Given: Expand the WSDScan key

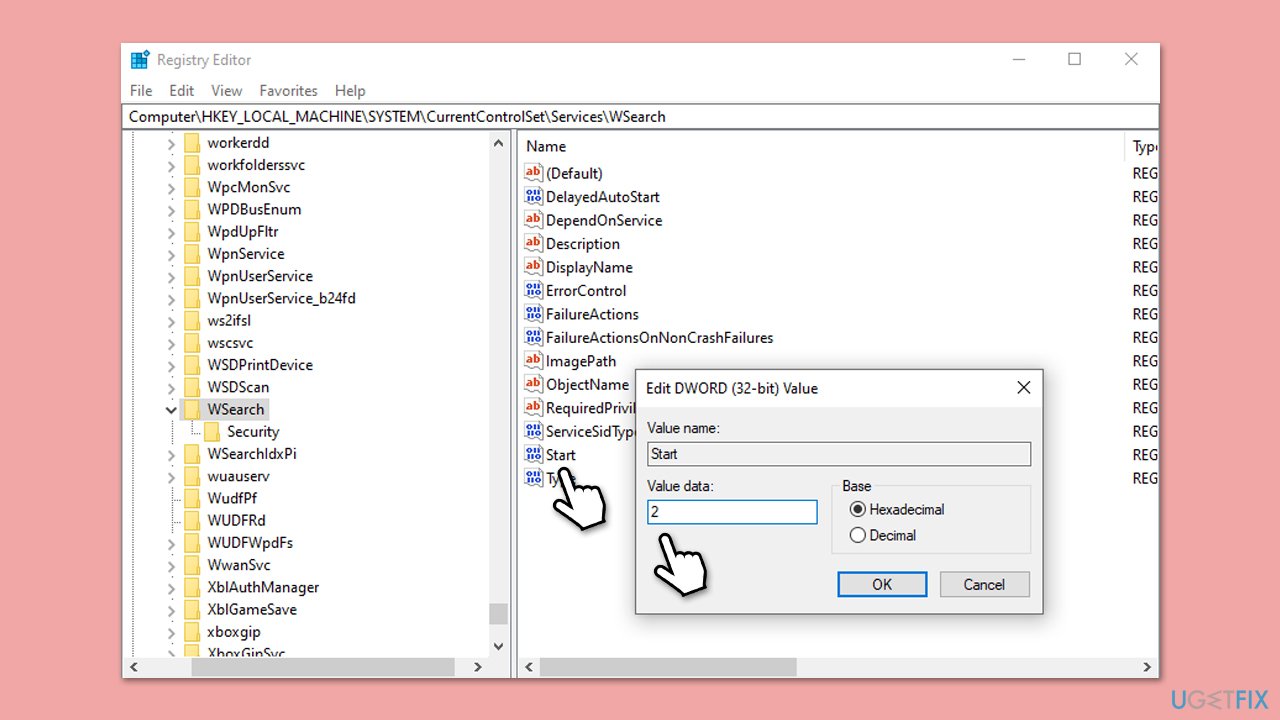Looking at the screenshot, I should [171, 387].
